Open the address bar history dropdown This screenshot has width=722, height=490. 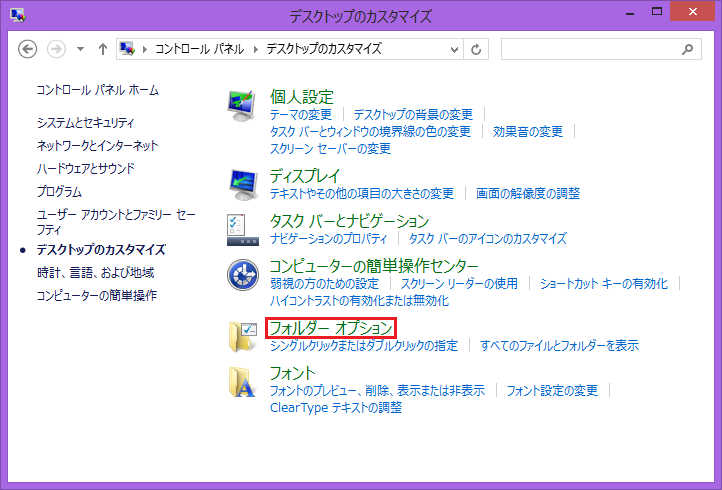pos(454,49)
